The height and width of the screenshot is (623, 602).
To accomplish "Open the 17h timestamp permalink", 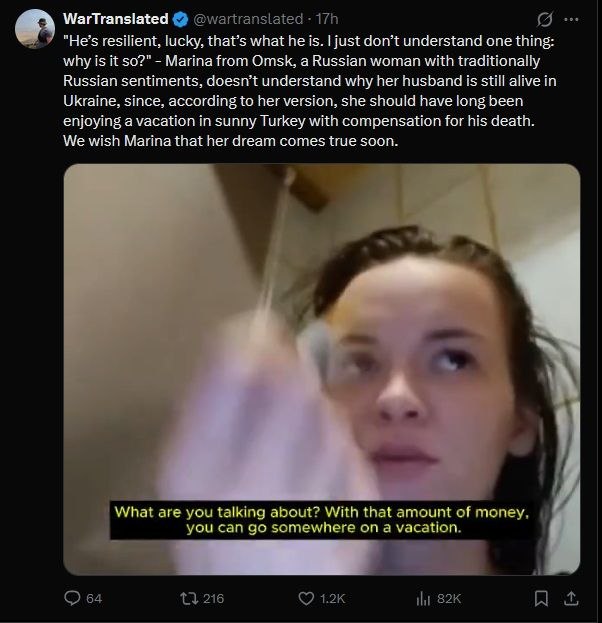I will tap(327, 19).
